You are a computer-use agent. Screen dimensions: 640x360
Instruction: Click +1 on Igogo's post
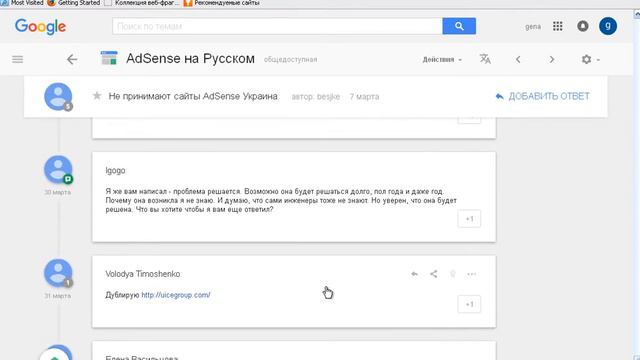pyautogui.click(x=469, y=219)
